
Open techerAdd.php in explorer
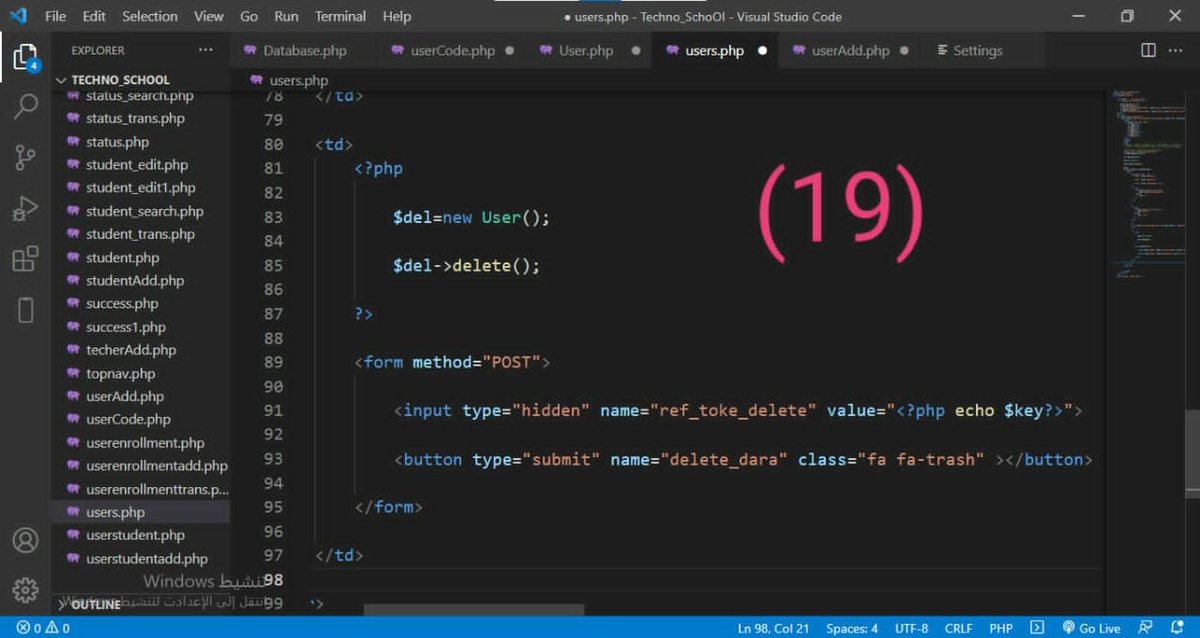click(131, 350)
